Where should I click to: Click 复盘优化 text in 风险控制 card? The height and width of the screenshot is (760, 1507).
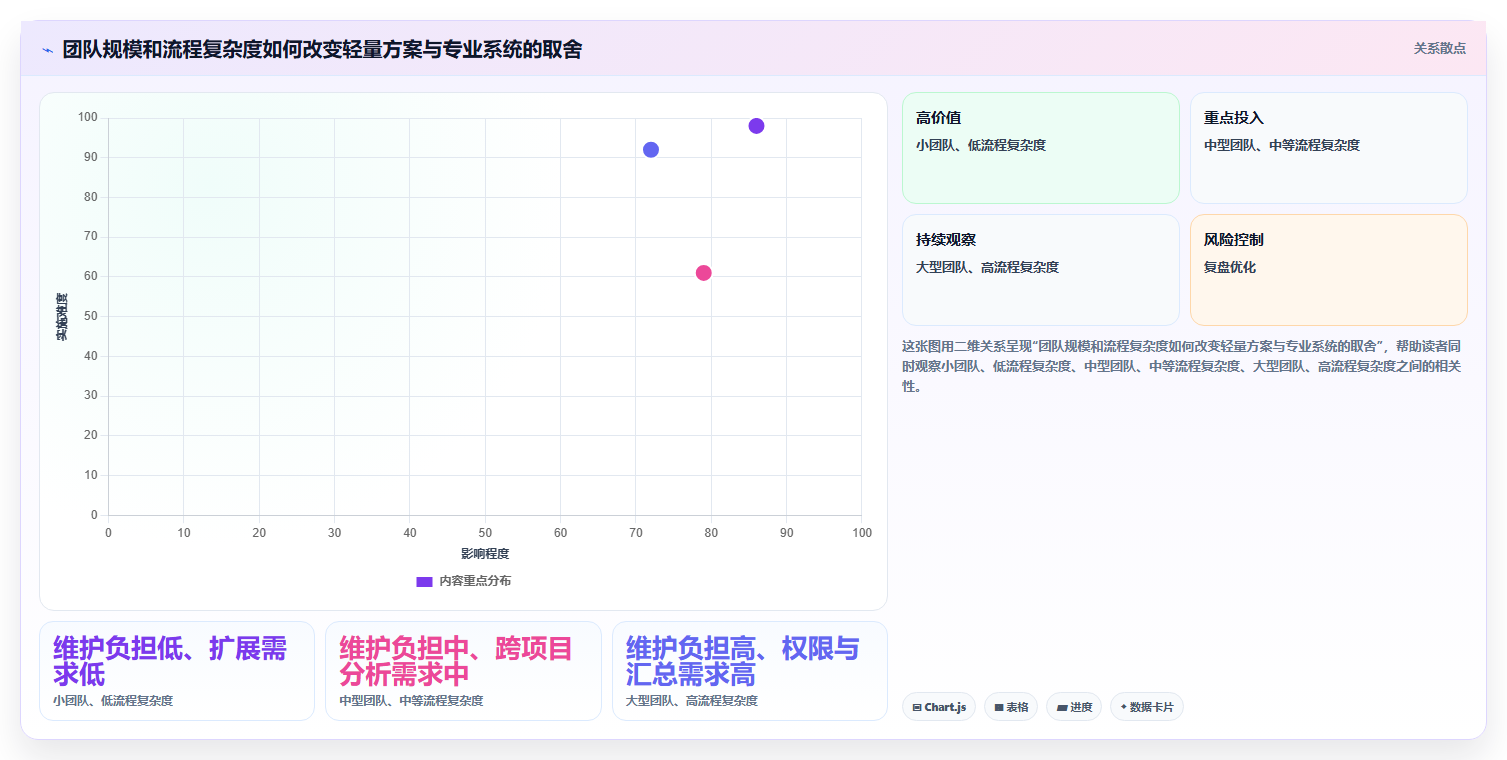click(x=1230, y=267)
